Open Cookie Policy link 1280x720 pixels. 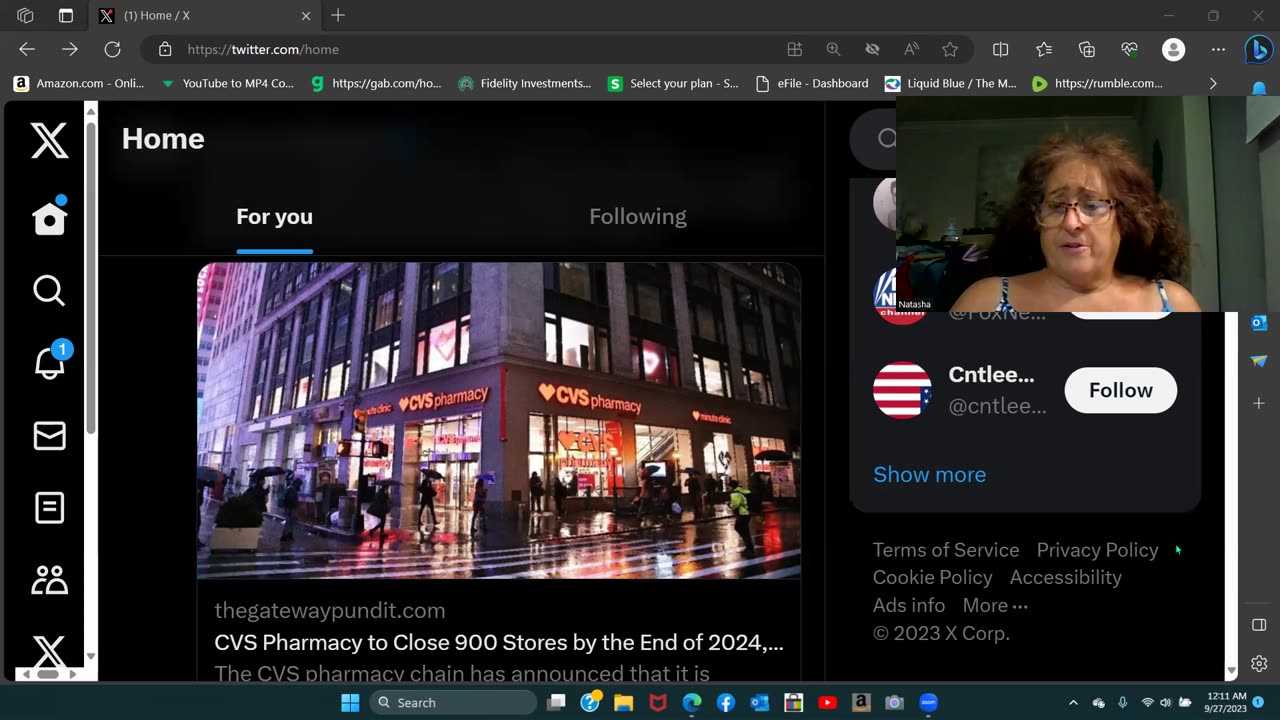pos(932,577)
